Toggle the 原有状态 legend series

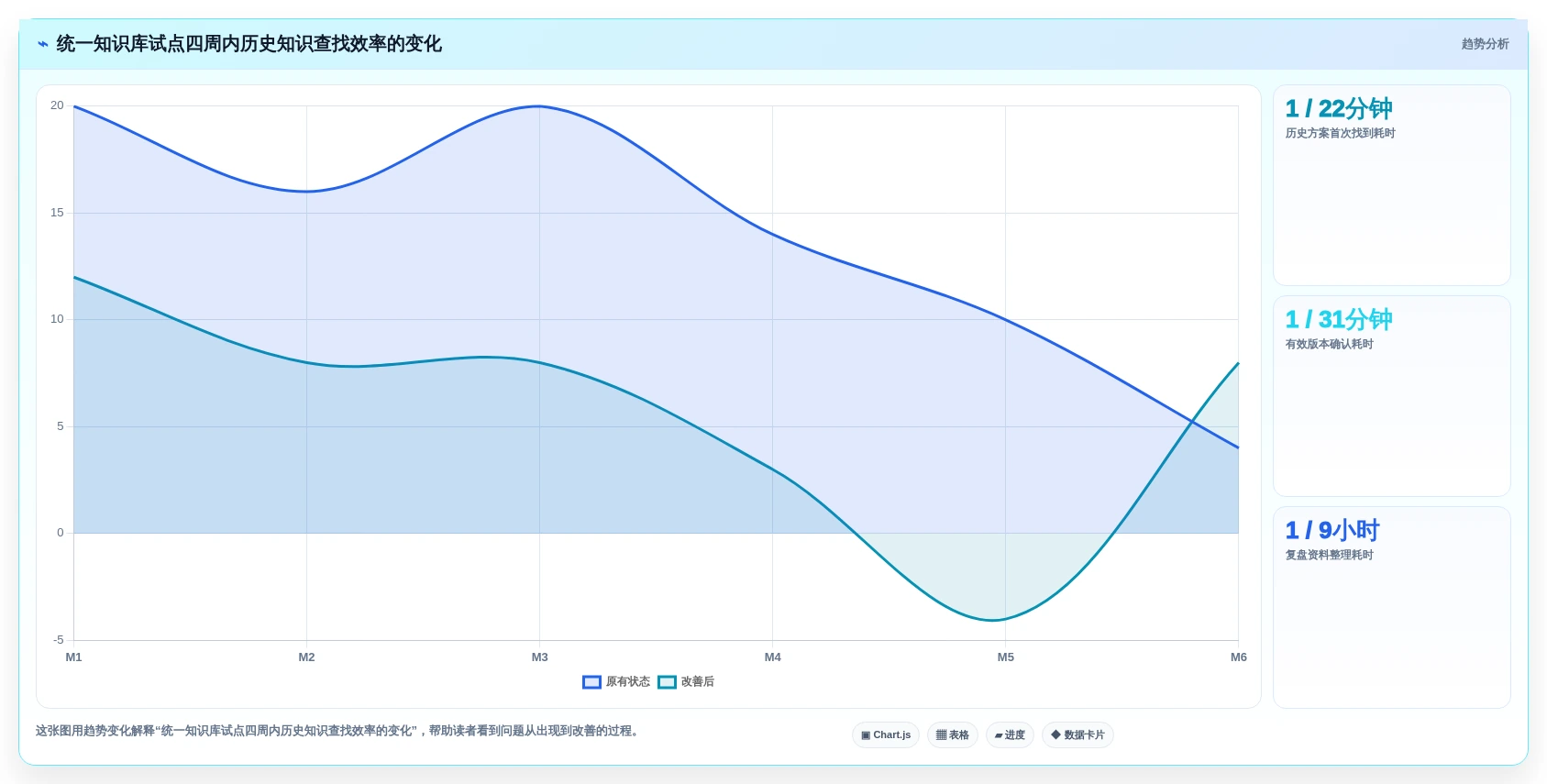[616, 682]
